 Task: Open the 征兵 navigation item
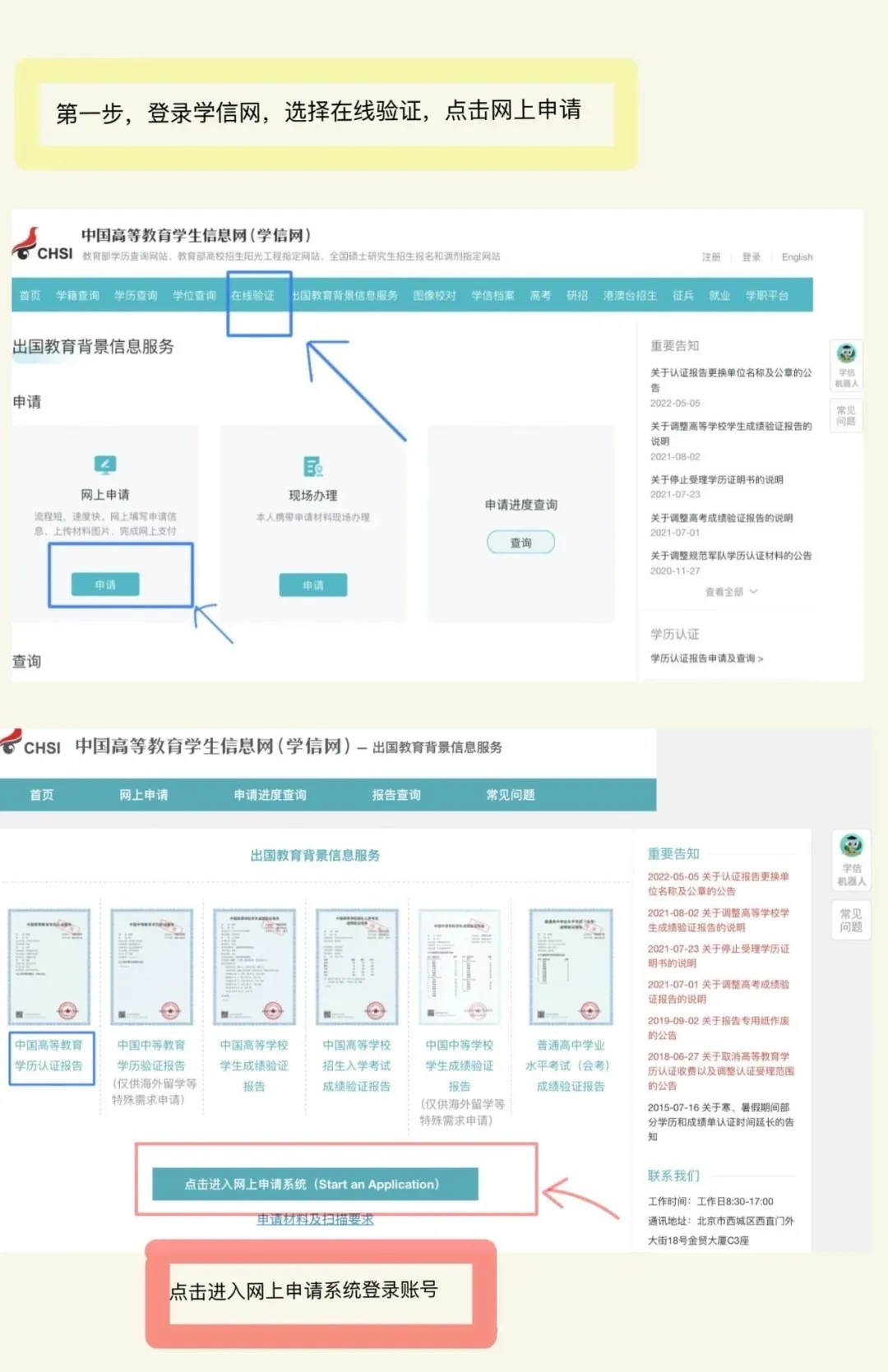pyautogui.click(x=683, y=295)
